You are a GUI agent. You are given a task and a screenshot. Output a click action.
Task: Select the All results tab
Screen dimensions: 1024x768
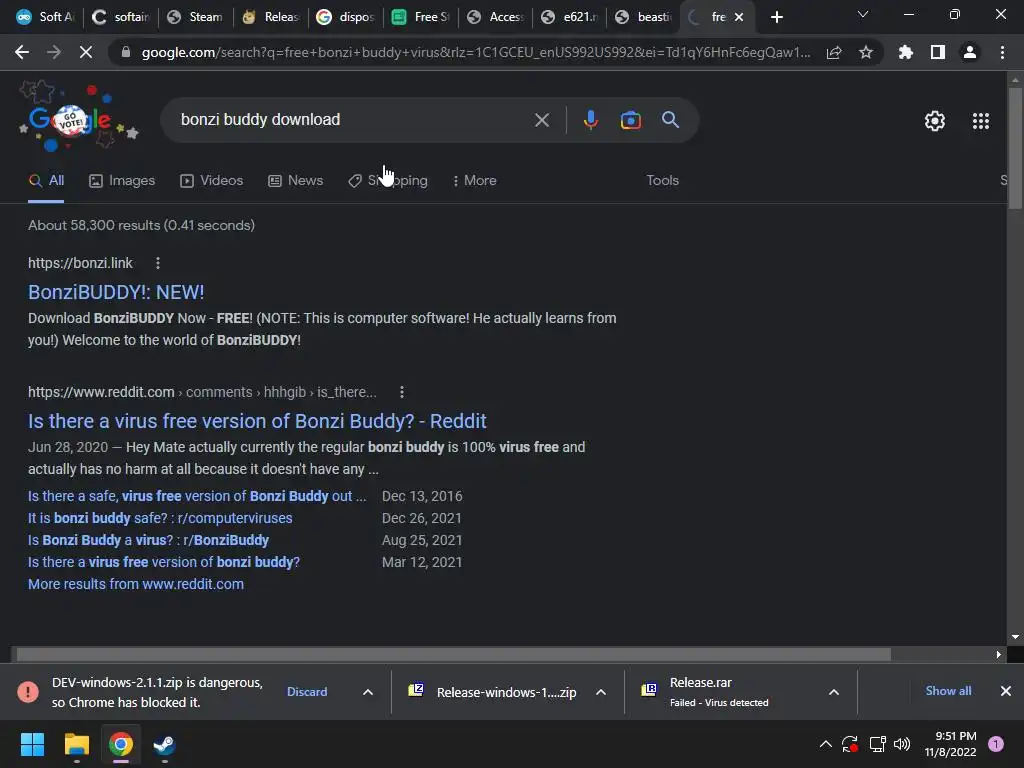pyautogui.click(x=46, y=180)
